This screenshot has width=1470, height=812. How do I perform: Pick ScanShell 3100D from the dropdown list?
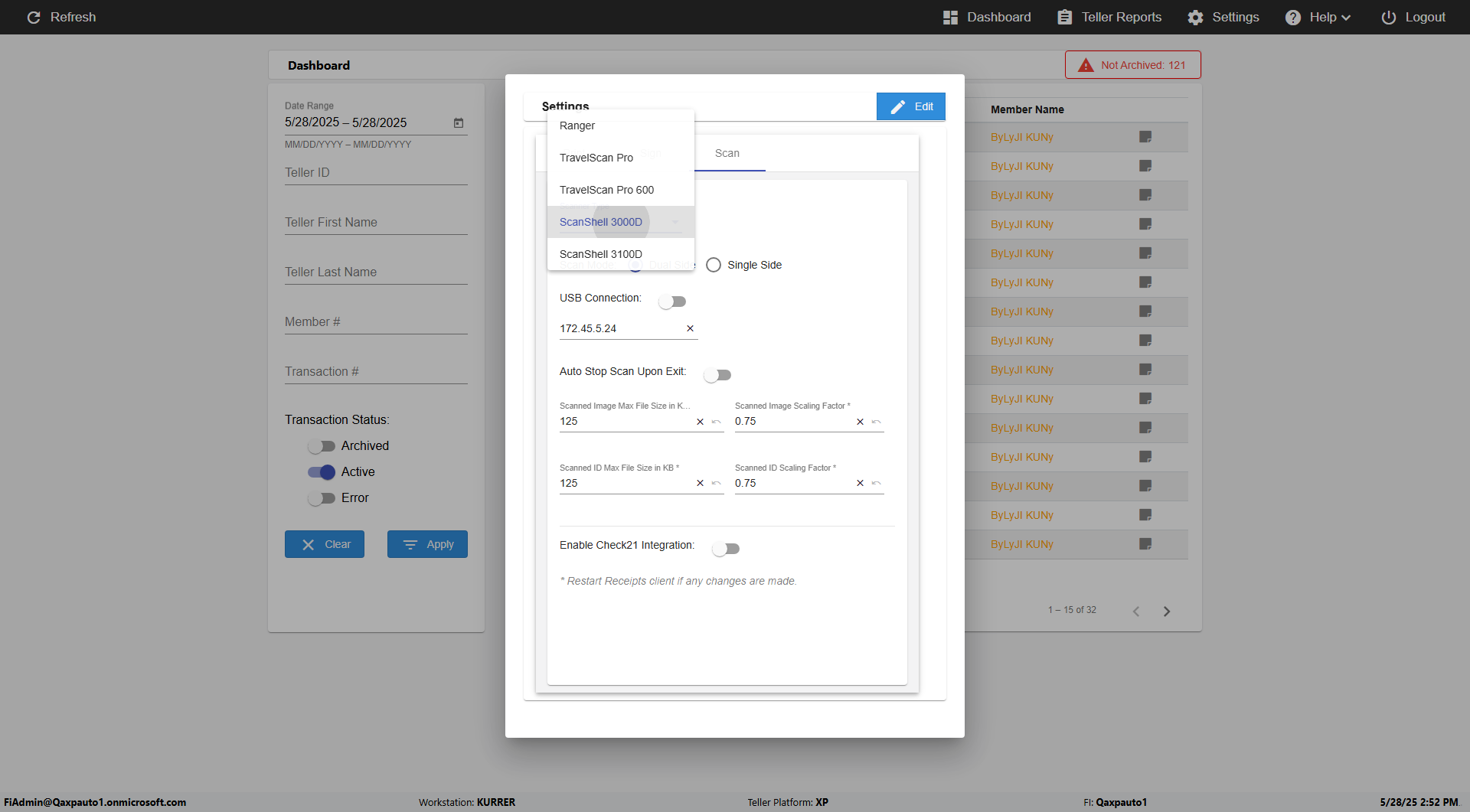click(x=621, y=254)
